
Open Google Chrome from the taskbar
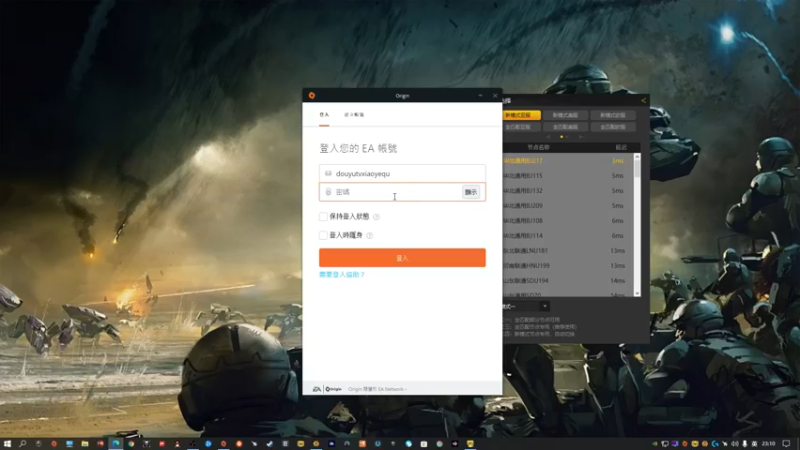(131, 444)
